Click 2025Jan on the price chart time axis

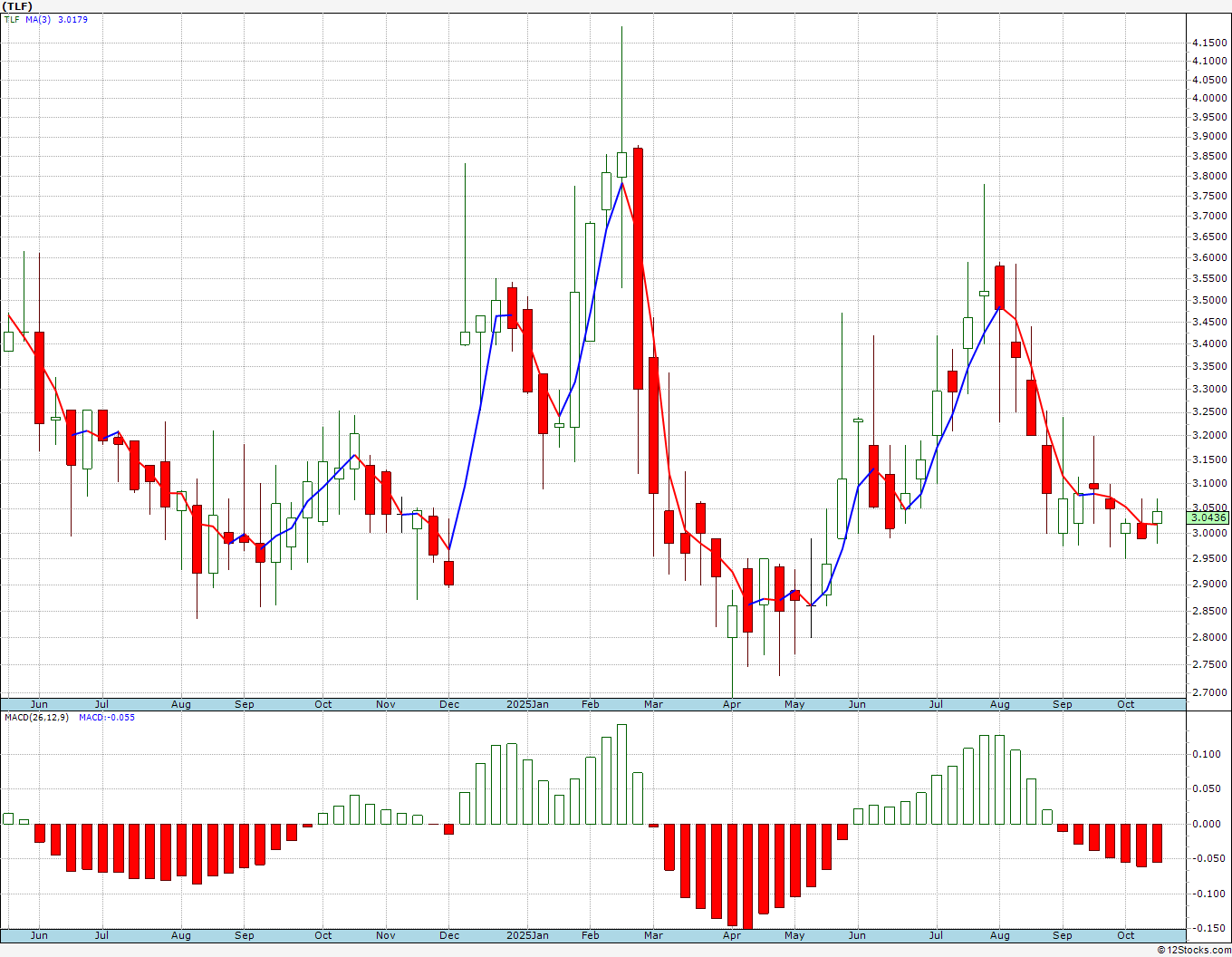click(528, 704)
